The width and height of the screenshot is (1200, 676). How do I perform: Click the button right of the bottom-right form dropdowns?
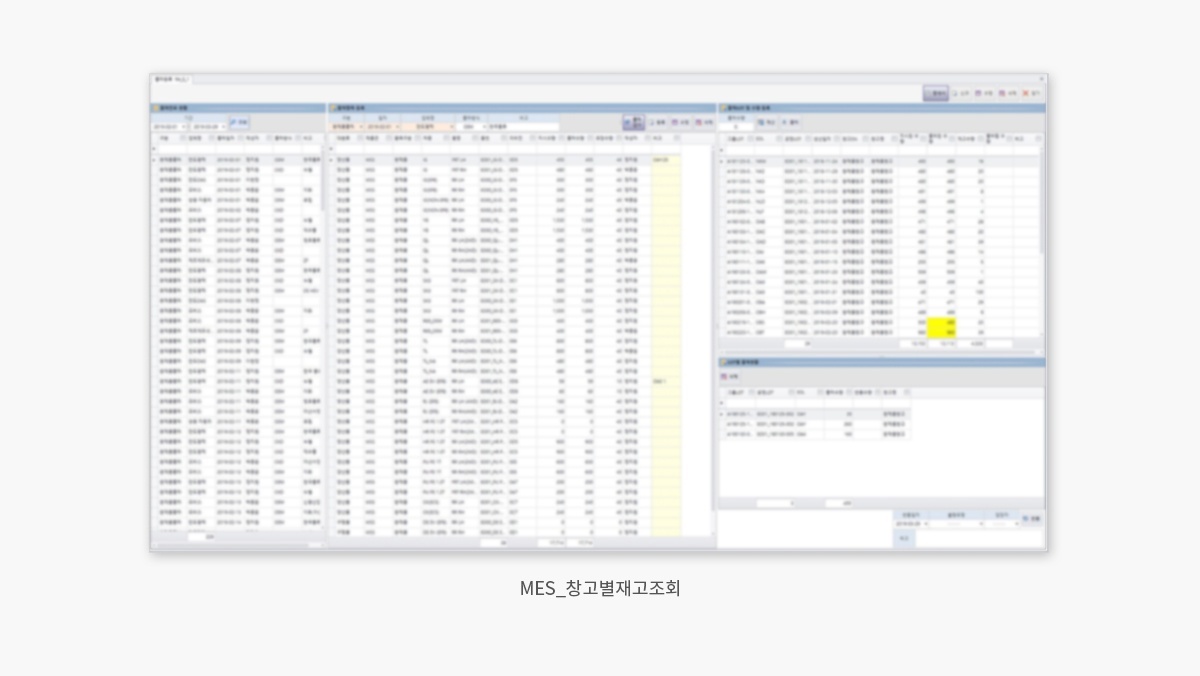(1031, 519)
